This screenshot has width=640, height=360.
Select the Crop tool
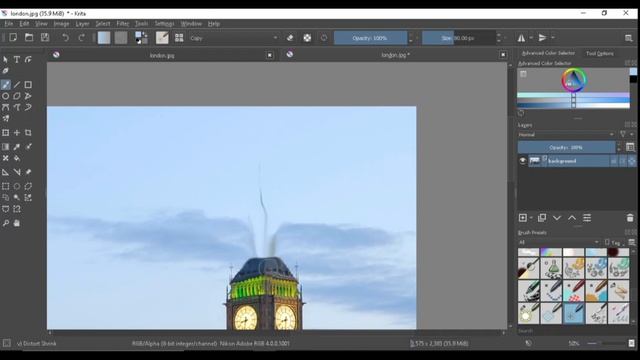click(28, 133)
